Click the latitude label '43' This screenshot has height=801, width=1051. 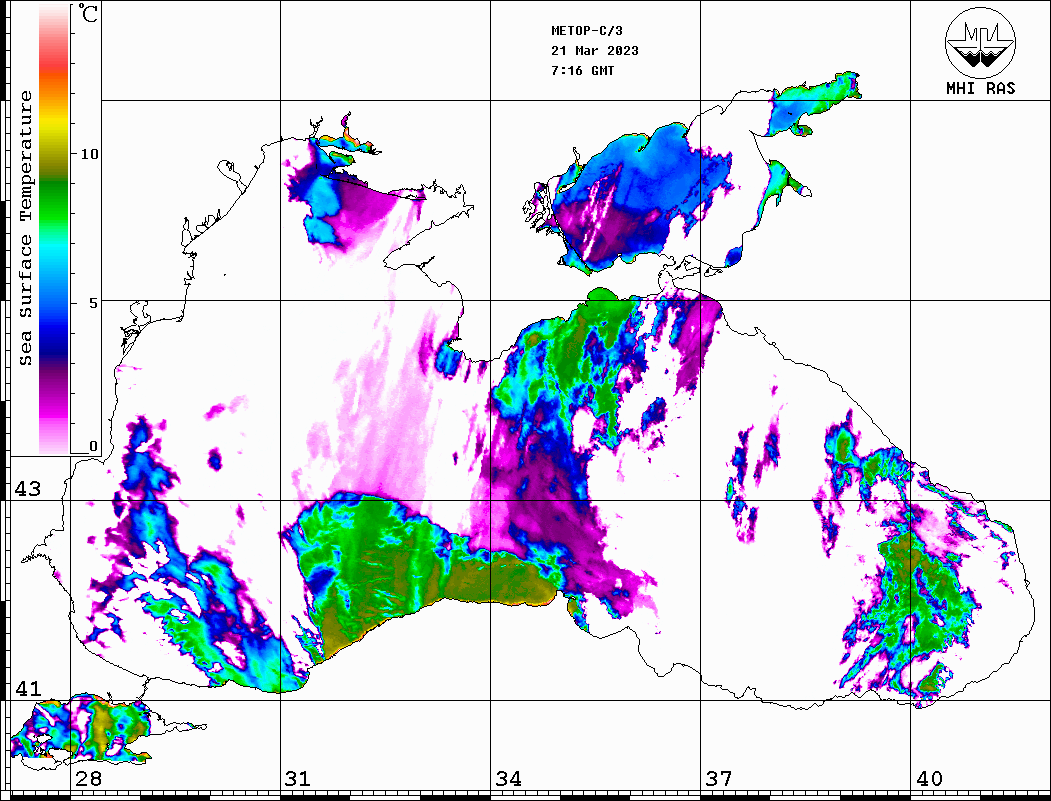click(x=28, y=489)
